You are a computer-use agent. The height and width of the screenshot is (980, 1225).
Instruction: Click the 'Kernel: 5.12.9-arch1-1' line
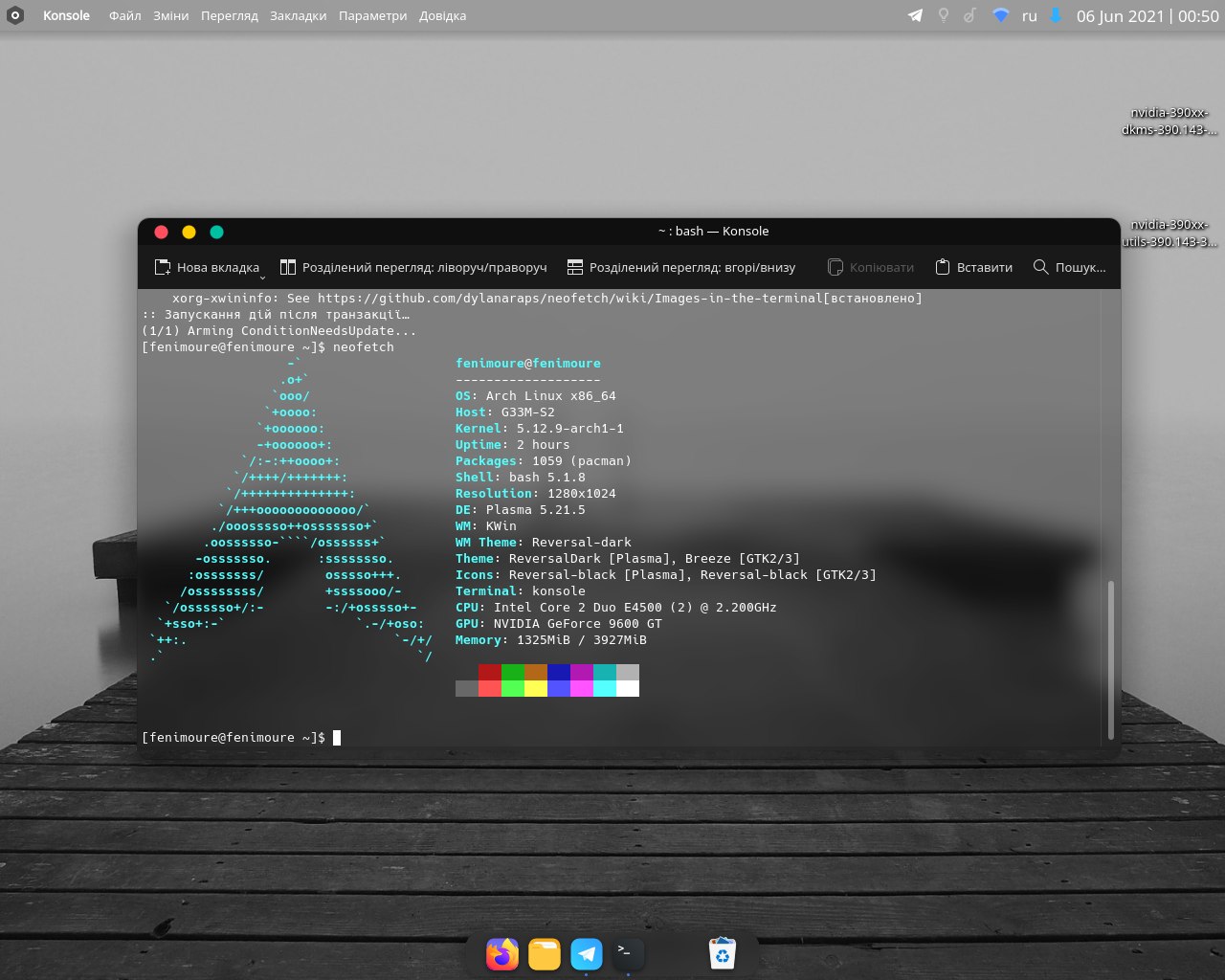[x=540, y=429]
